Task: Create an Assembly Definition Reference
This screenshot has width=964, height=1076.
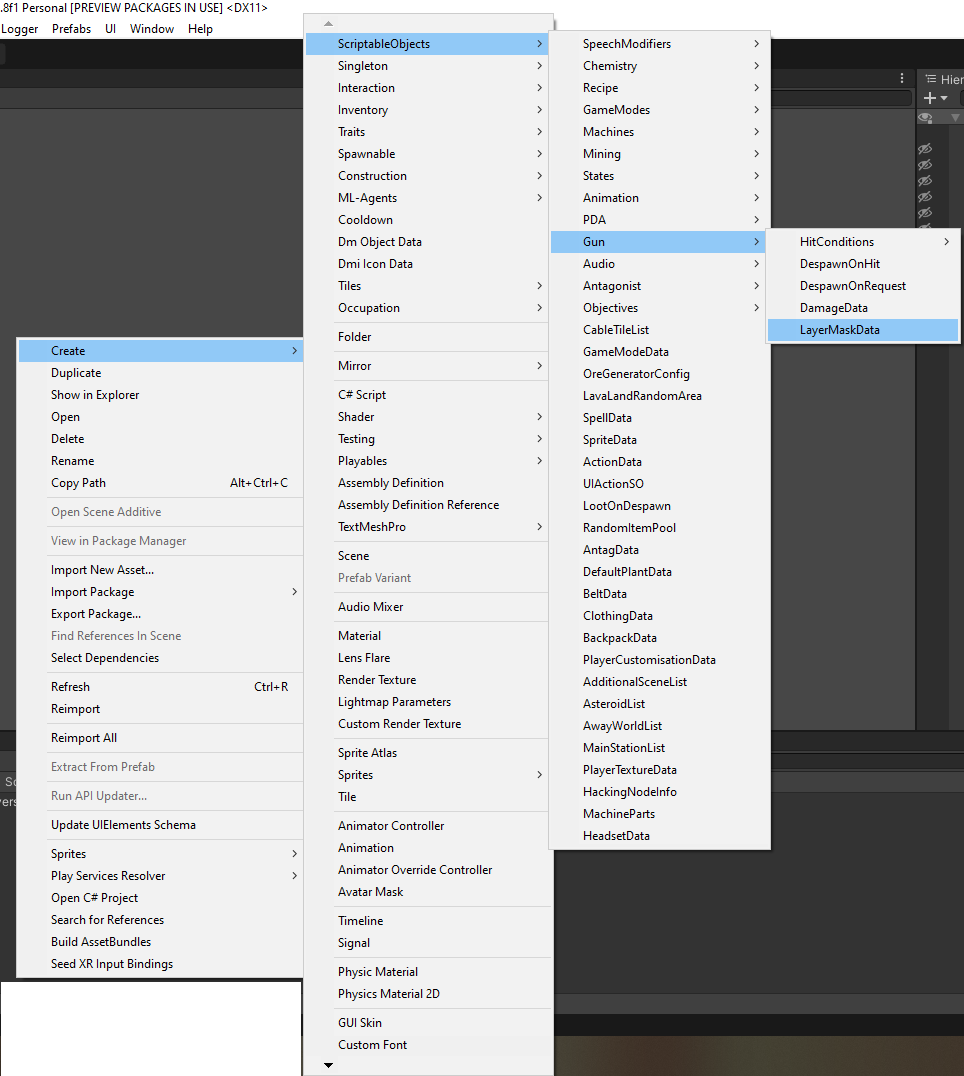Action: point(427,505)
